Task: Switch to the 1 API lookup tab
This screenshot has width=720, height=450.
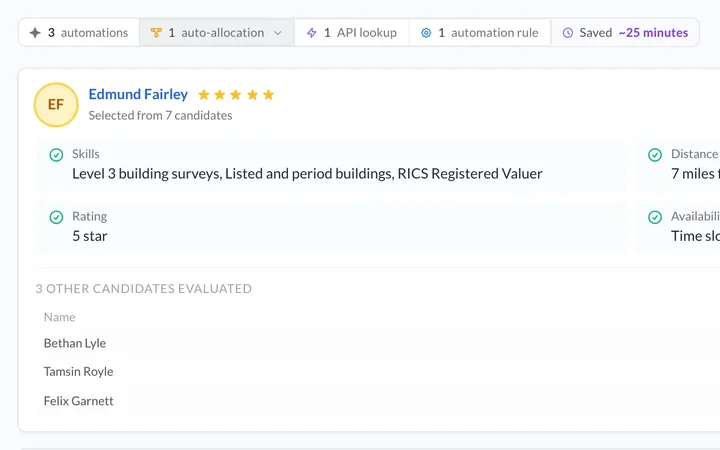Action: point(352,33)
